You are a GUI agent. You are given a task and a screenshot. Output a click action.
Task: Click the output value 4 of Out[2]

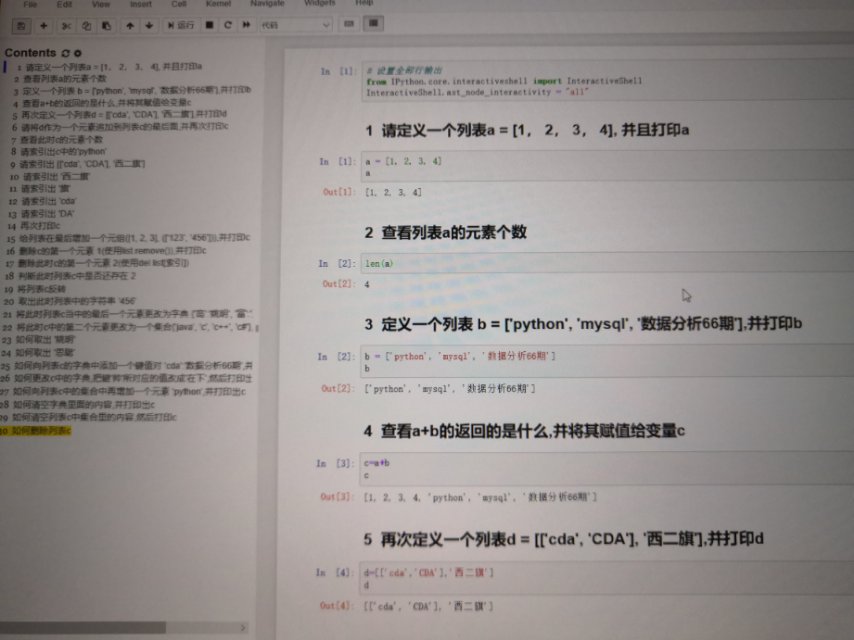click(367, 284)
